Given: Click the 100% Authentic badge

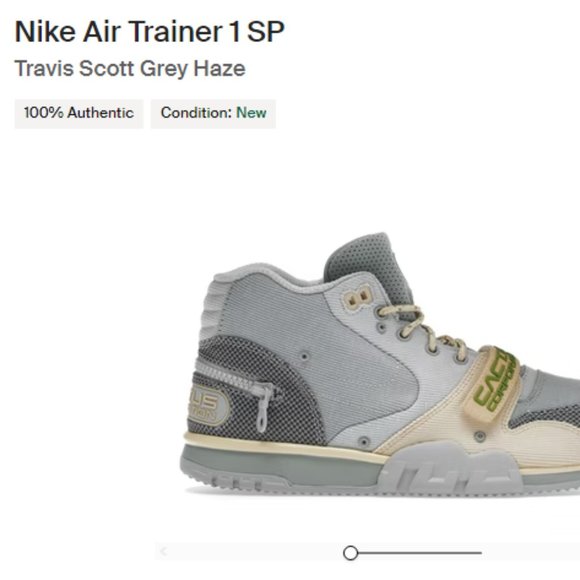Looking at the screenshot, I should point(79,114).
